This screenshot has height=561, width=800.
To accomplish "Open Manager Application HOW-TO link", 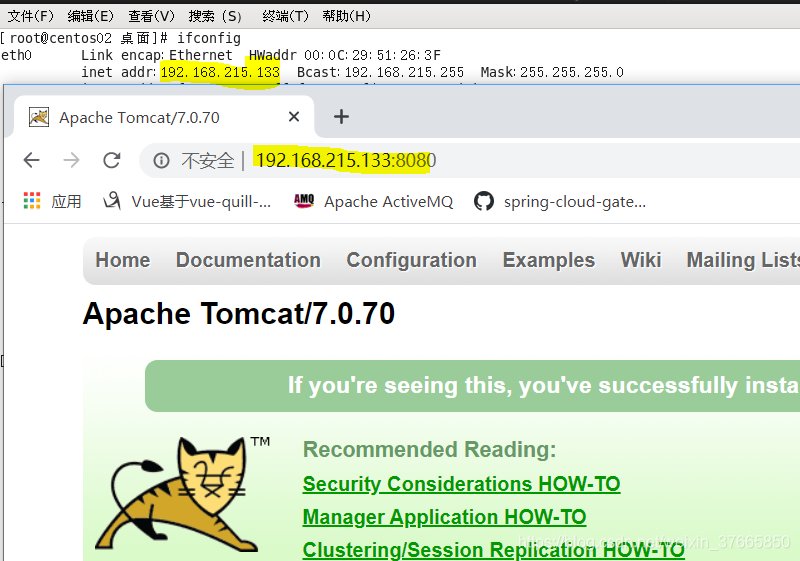I will 444,517.
